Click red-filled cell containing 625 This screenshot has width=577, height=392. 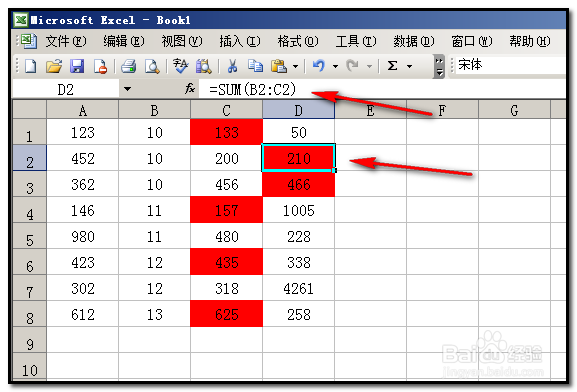point(226,314)
